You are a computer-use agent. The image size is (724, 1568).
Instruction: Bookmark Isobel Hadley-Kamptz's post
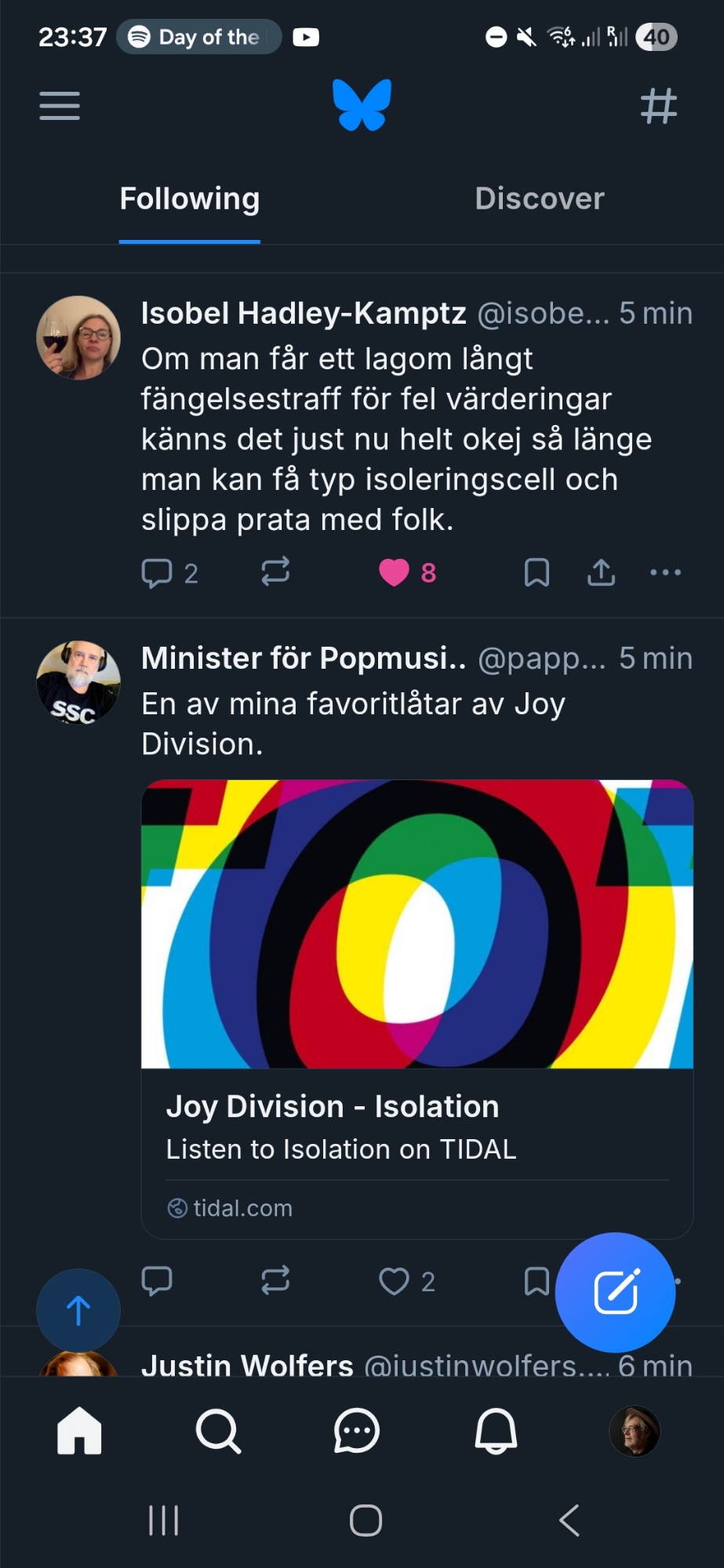click(x=537, y=573)
